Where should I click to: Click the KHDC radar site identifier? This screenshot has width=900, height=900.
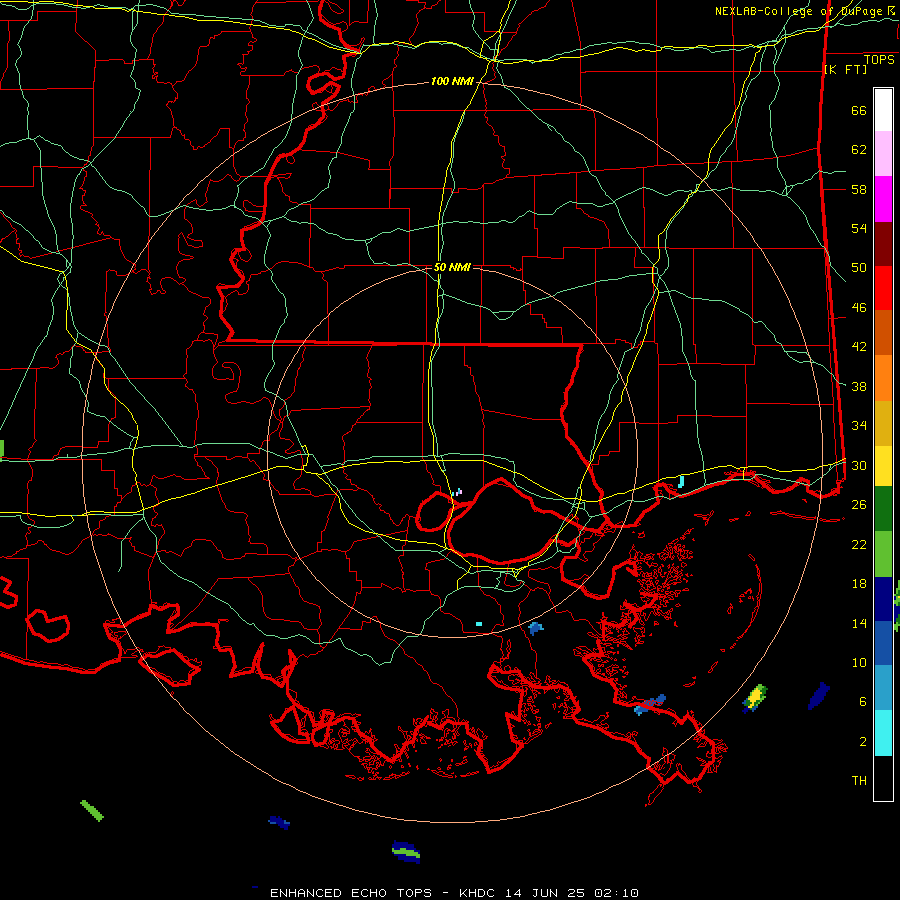[x=479, y=893]
